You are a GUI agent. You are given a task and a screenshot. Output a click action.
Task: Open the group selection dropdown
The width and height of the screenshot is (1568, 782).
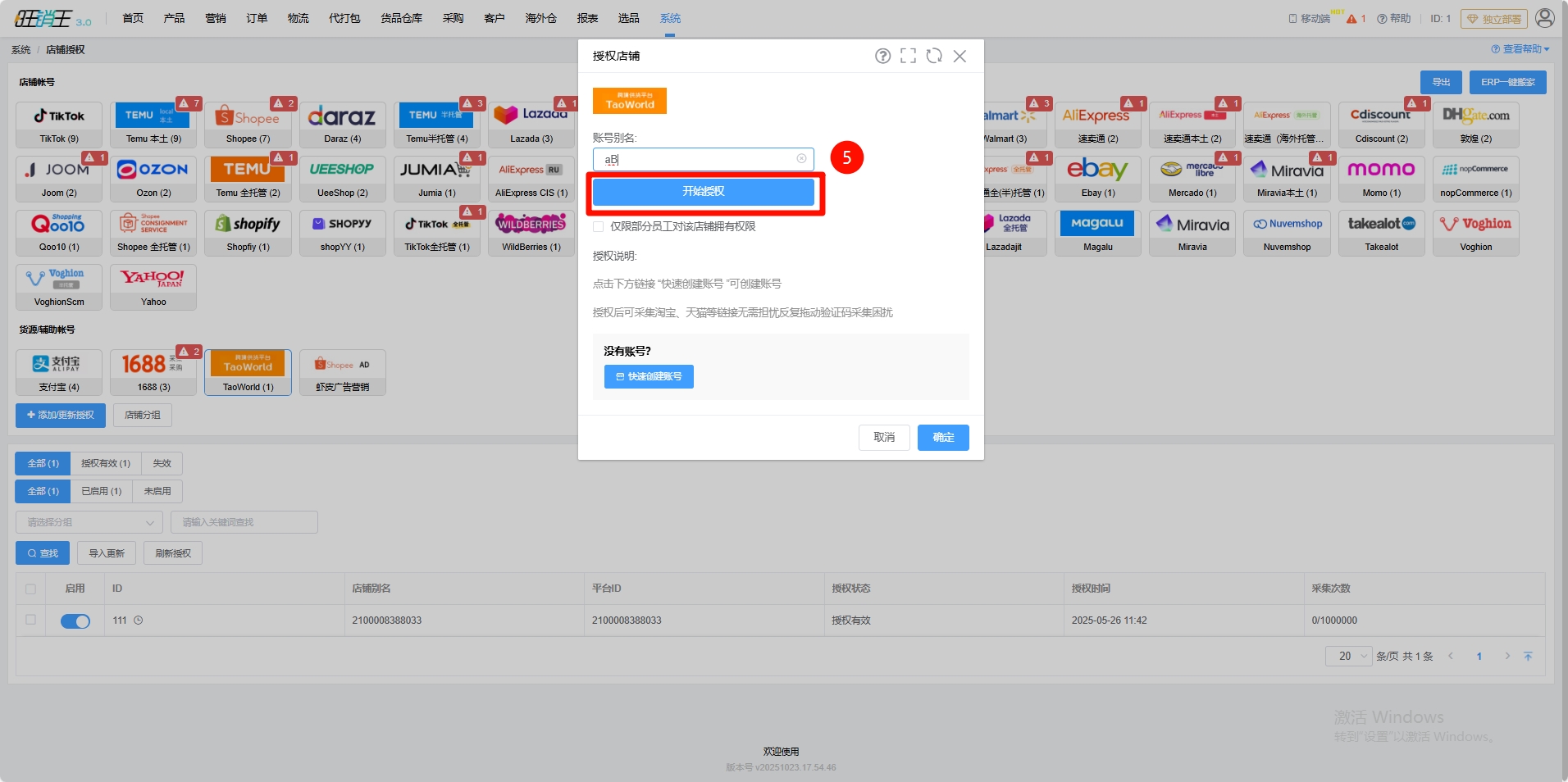coord(89,522)
